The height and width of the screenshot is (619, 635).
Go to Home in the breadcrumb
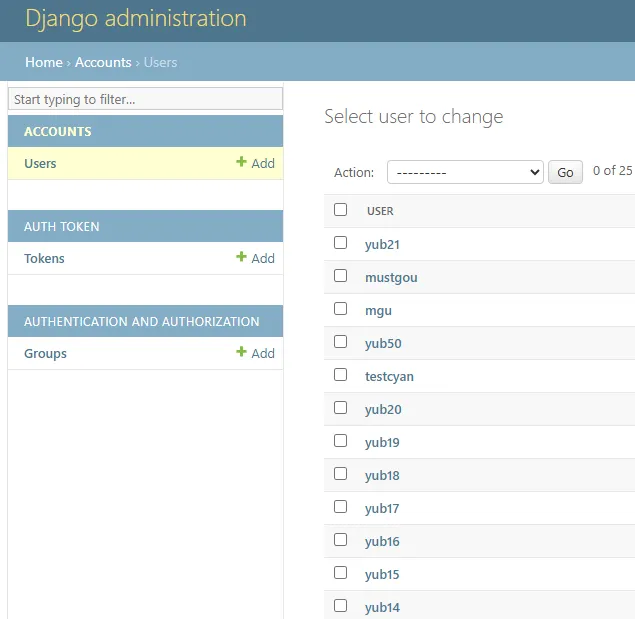[x=44, y=62]
